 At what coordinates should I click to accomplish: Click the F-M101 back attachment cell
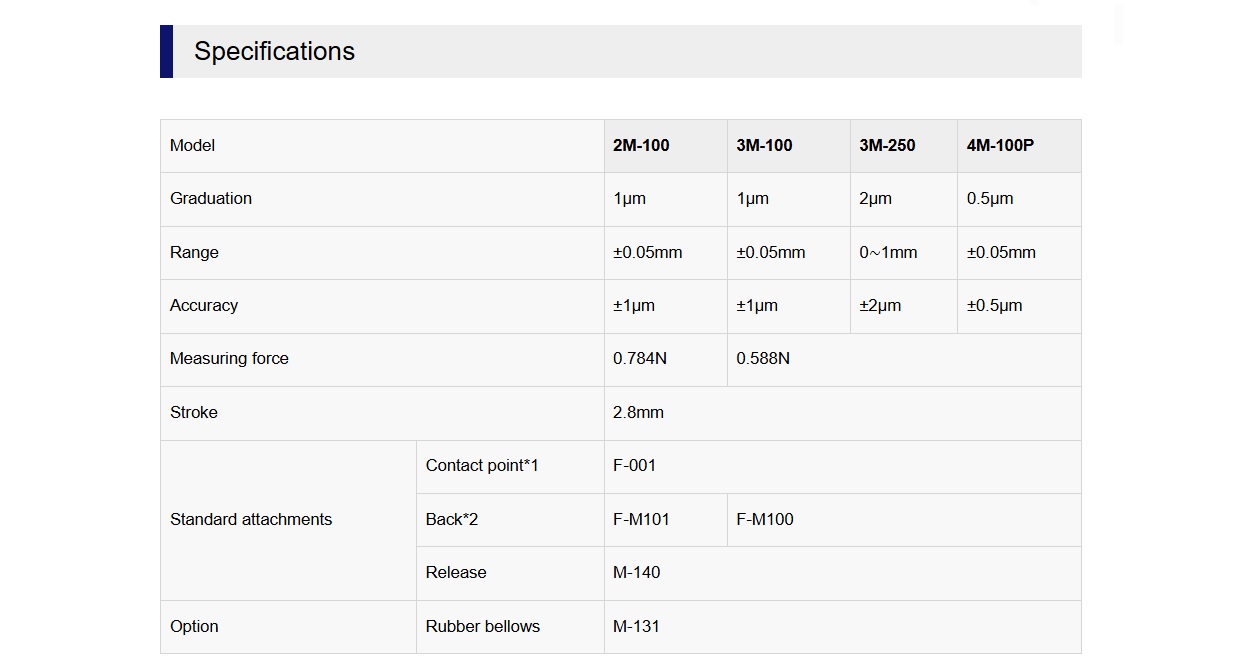coord(666,520)
